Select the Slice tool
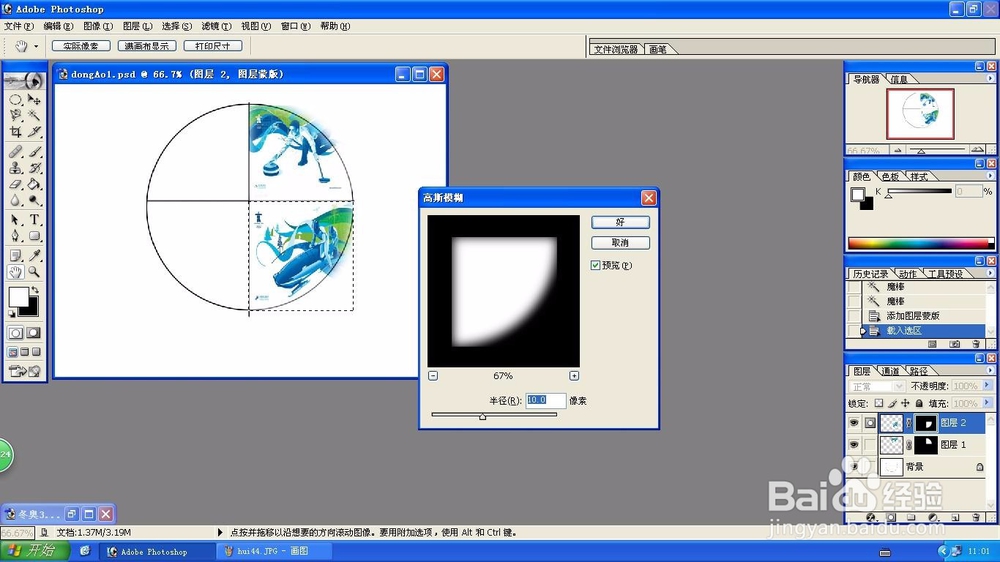This screenshot has height=562, width=1000. [x=34, y=131]
